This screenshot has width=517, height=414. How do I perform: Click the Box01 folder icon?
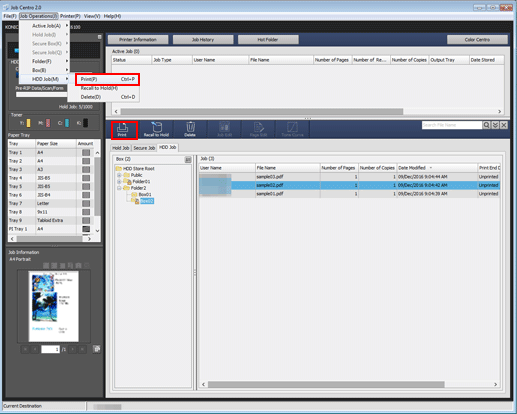(134, 194)
